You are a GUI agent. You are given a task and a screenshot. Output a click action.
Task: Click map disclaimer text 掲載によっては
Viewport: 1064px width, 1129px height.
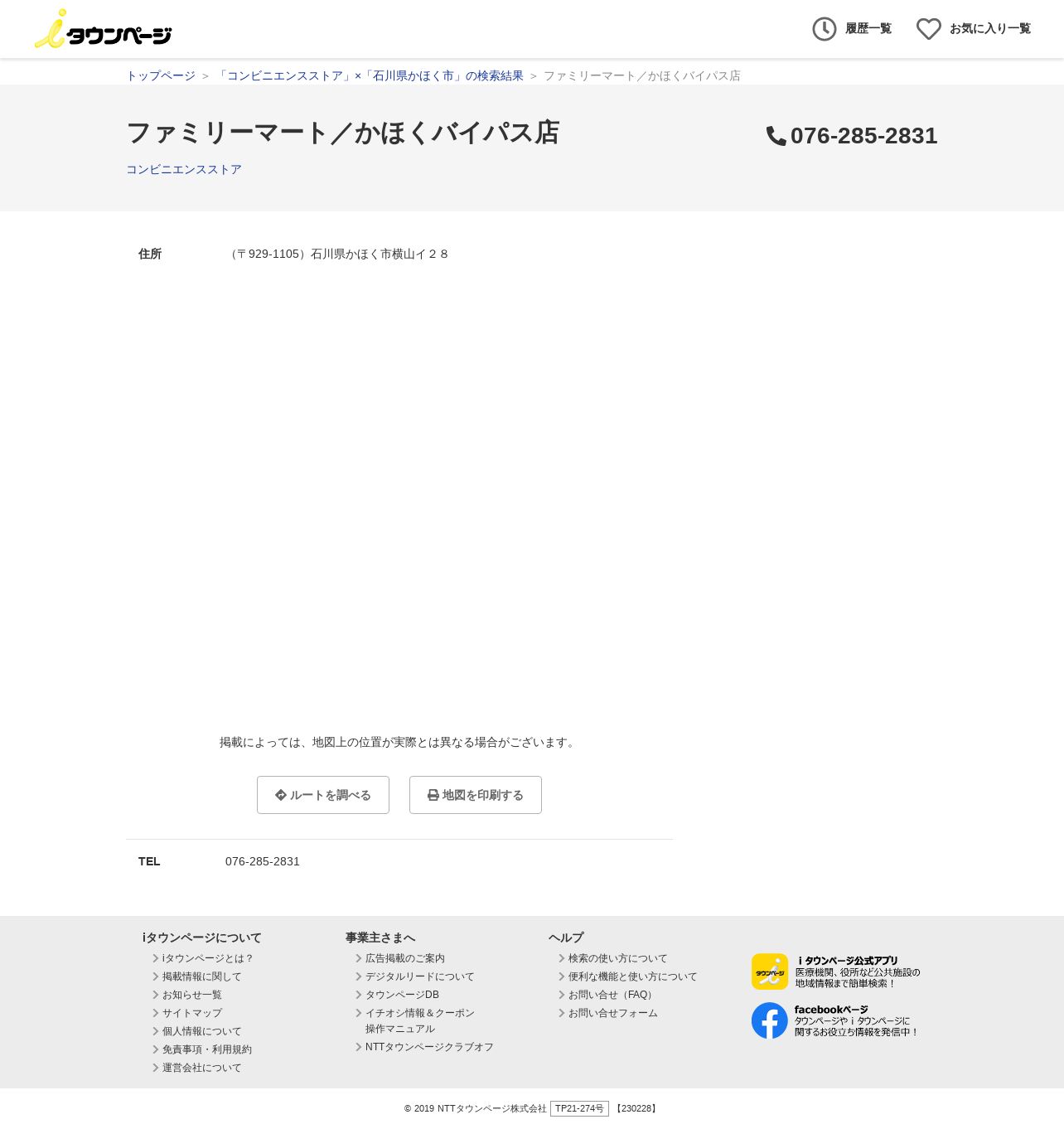click(x=399, y=742)
